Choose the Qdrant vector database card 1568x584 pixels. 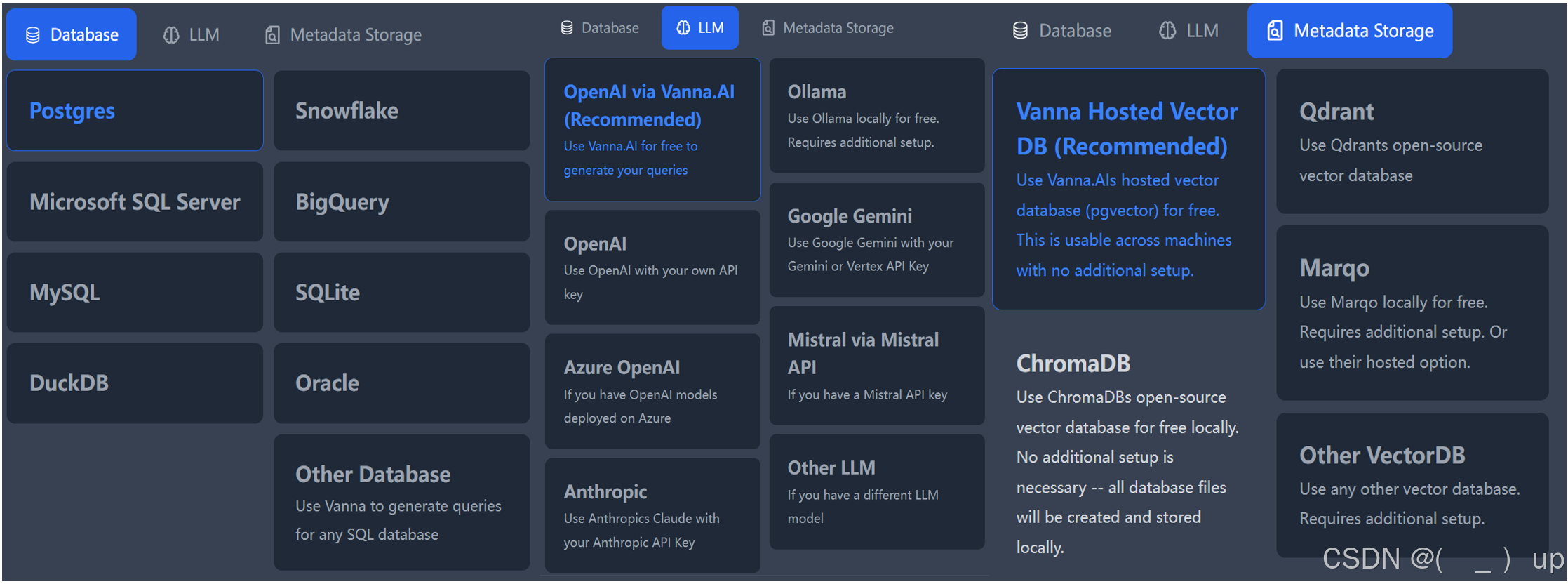coord(1412,141)
